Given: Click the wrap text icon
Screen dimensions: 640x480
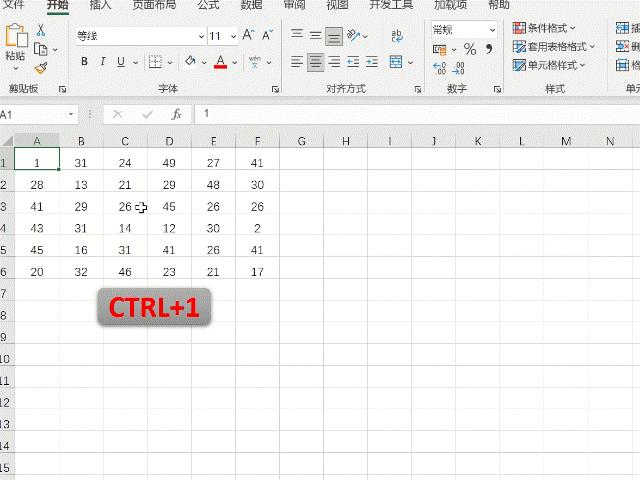Looking at the screenshot, I should click(x=397, y=36).
